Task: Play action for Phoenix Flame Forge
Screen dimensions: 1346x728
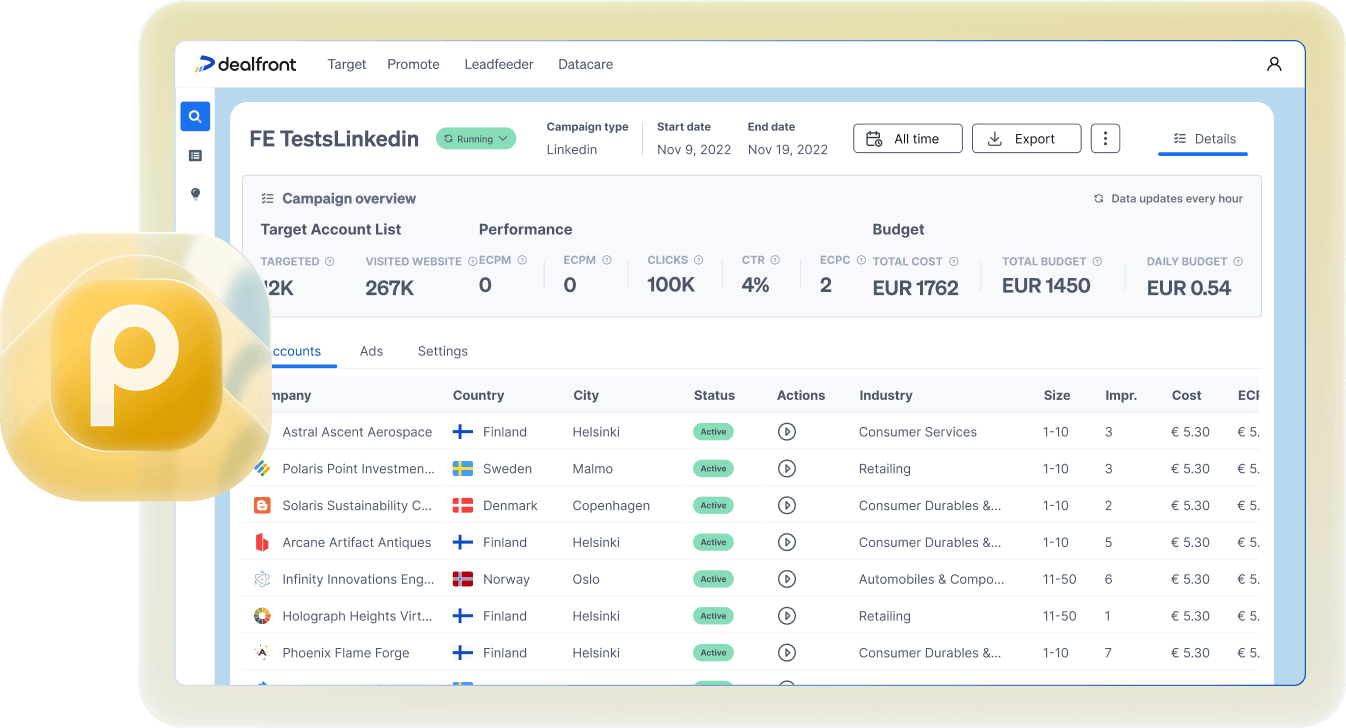Action: click(x=787, y=653)
